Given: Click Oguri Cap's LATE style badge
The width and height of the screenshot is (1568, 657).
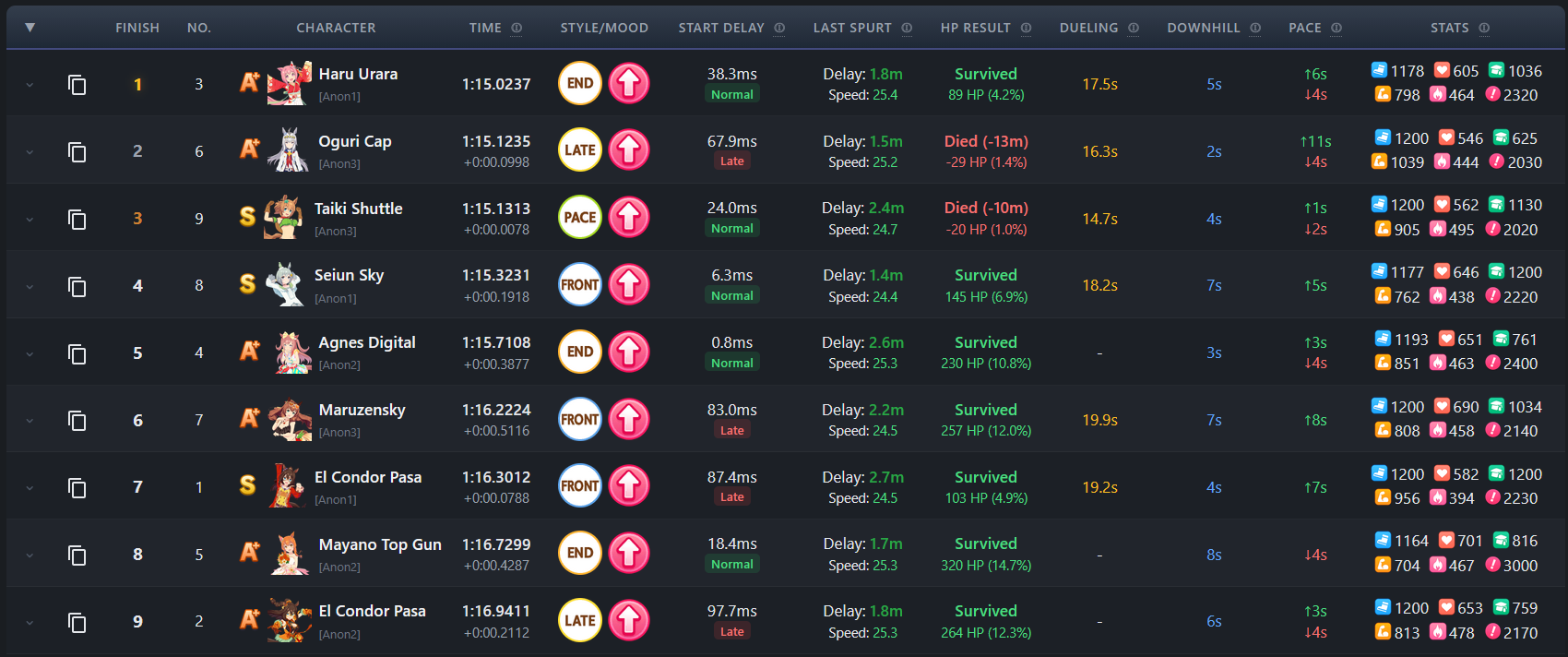Looking at the screenshot, I should tap(580, 150).
